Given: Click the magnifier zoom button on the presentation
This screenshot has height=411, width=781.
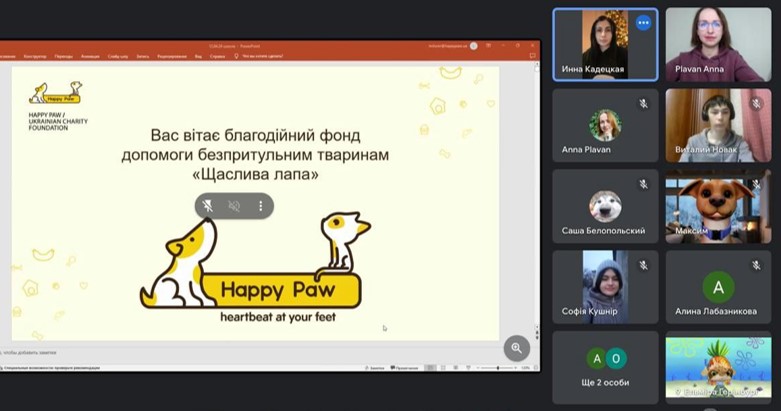Looking at the screenshot, I should tap(517, 348).
